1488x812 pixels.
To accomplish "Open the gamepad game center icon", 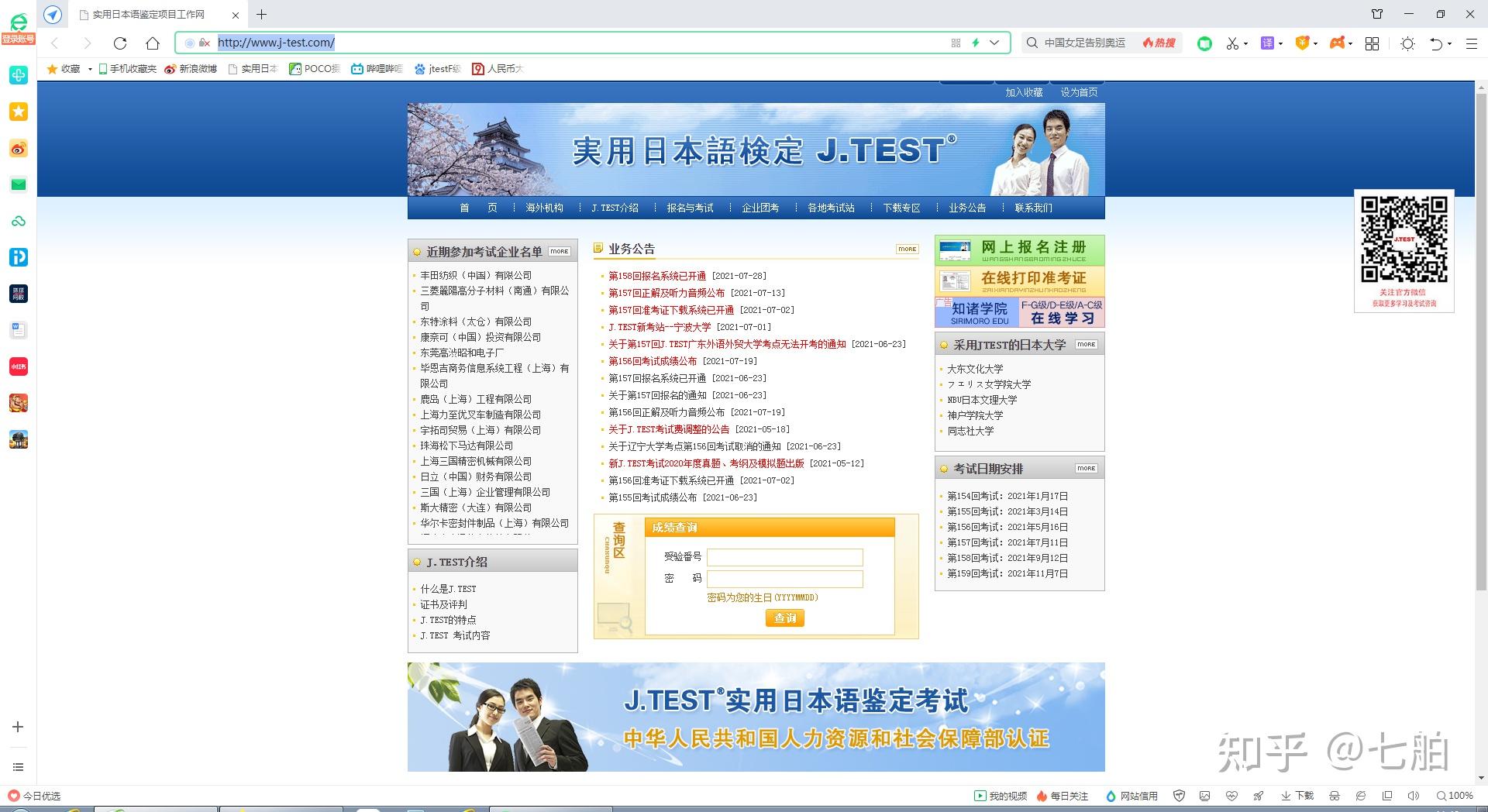I will point(1338,43).
